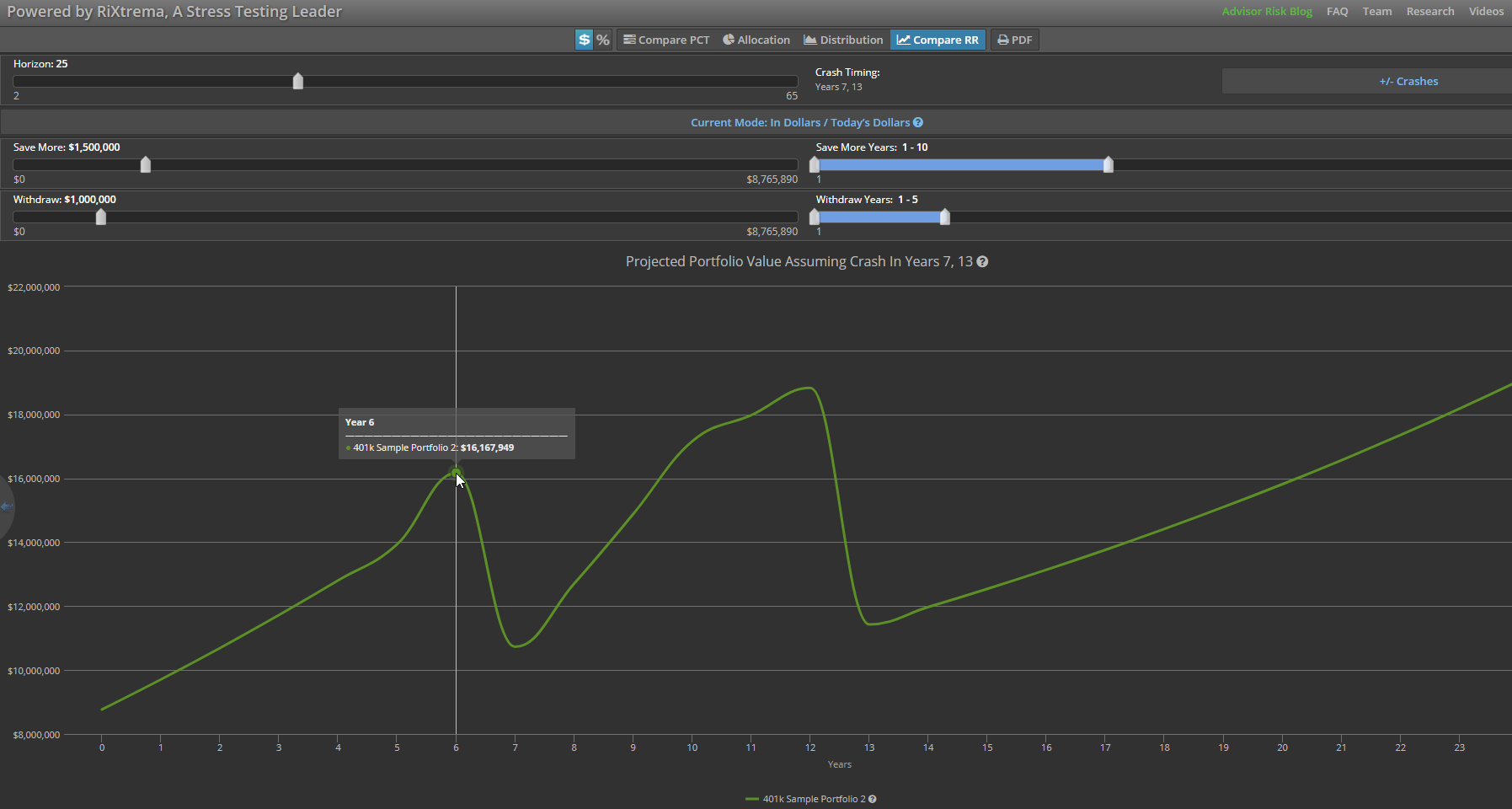Click the Save More amount slider handle
1512x809 pixels.
(x=146, y=164)
